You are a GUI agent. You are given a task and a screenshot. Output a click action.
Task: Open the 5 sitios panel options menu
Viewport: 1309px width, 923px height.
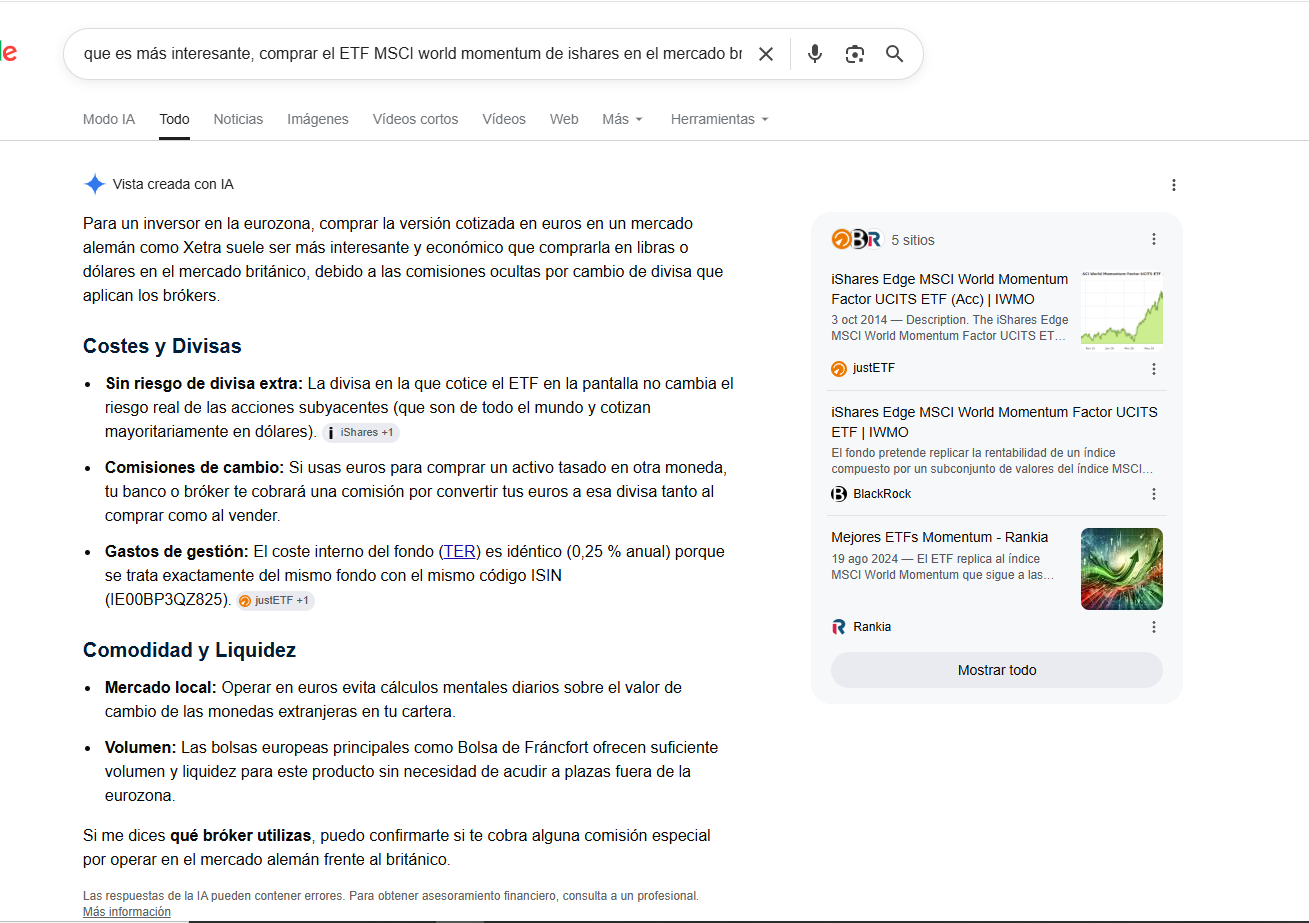(1154, 239)
